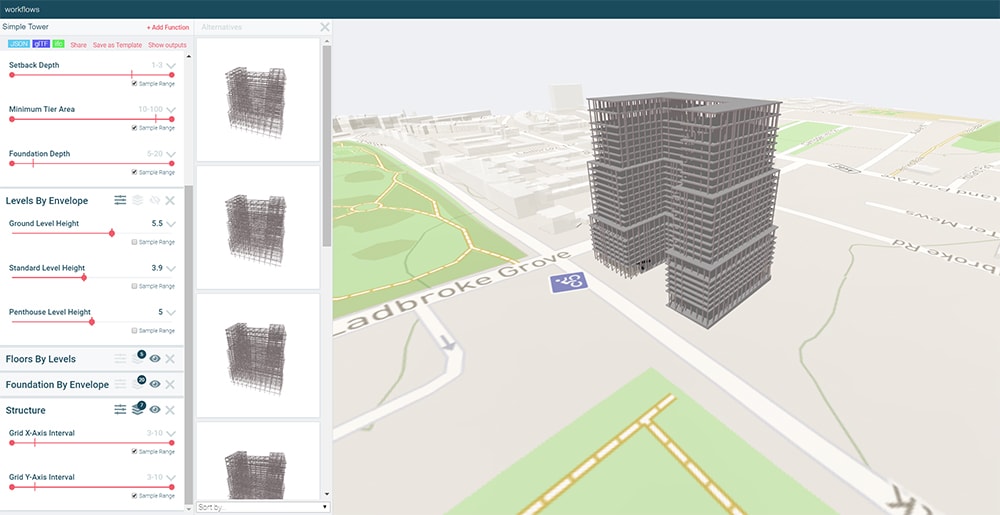The height and width of the screenshot is (515, 1000).
Task: Enable Sample Range for Ground Level Height
Action: tap(135, 242)
